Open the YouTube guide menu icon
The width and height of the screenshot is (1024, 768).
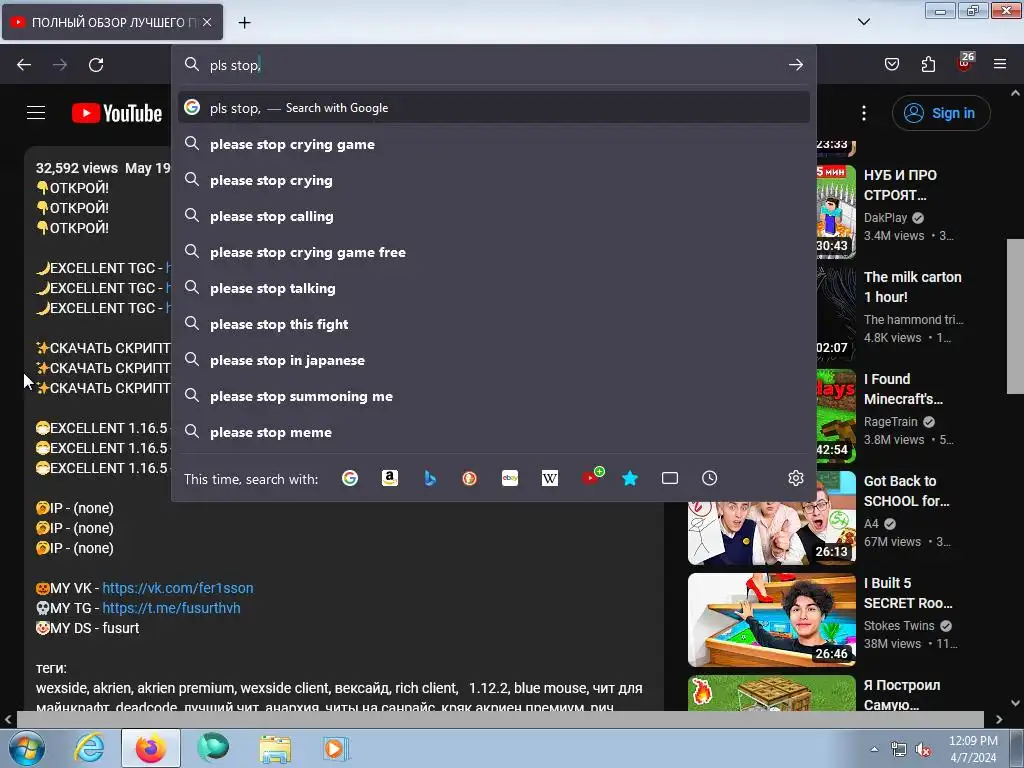click(x=36, y=113)
